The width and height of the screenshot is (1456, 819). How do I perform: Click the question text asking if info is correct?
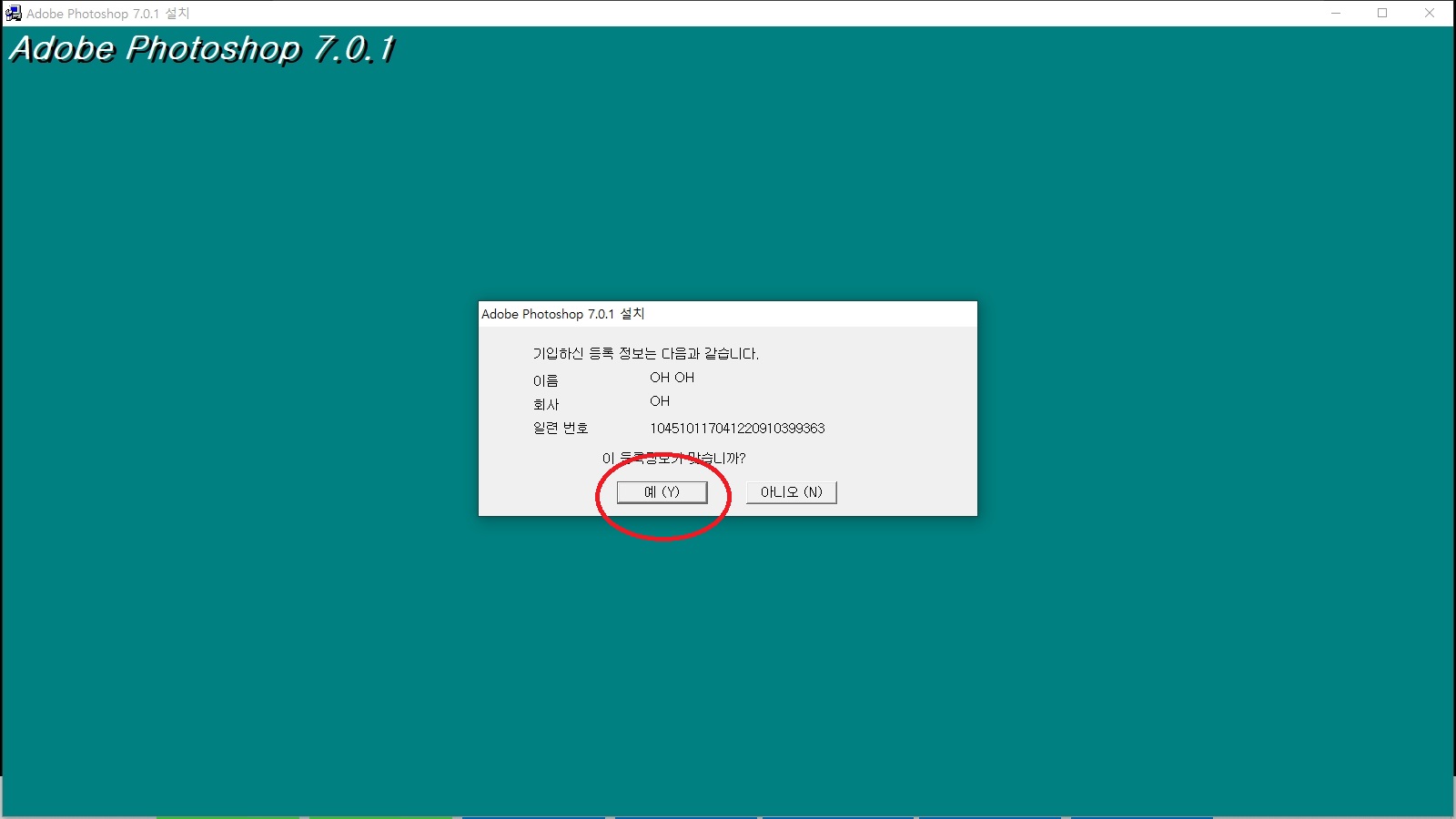[x=673, y=459]
